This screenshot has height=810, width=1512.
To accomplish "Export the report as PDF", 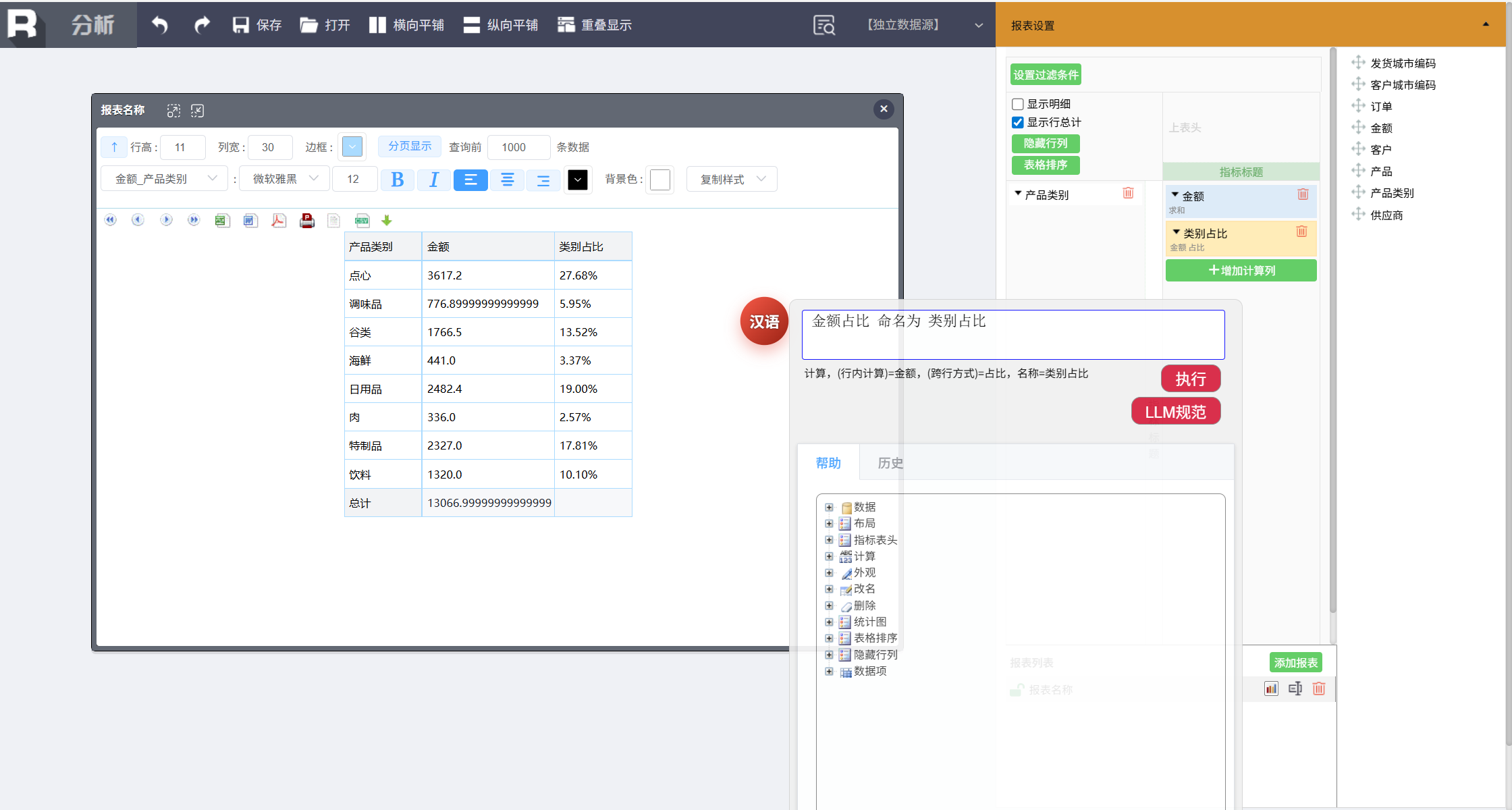I will pos(279,221).
